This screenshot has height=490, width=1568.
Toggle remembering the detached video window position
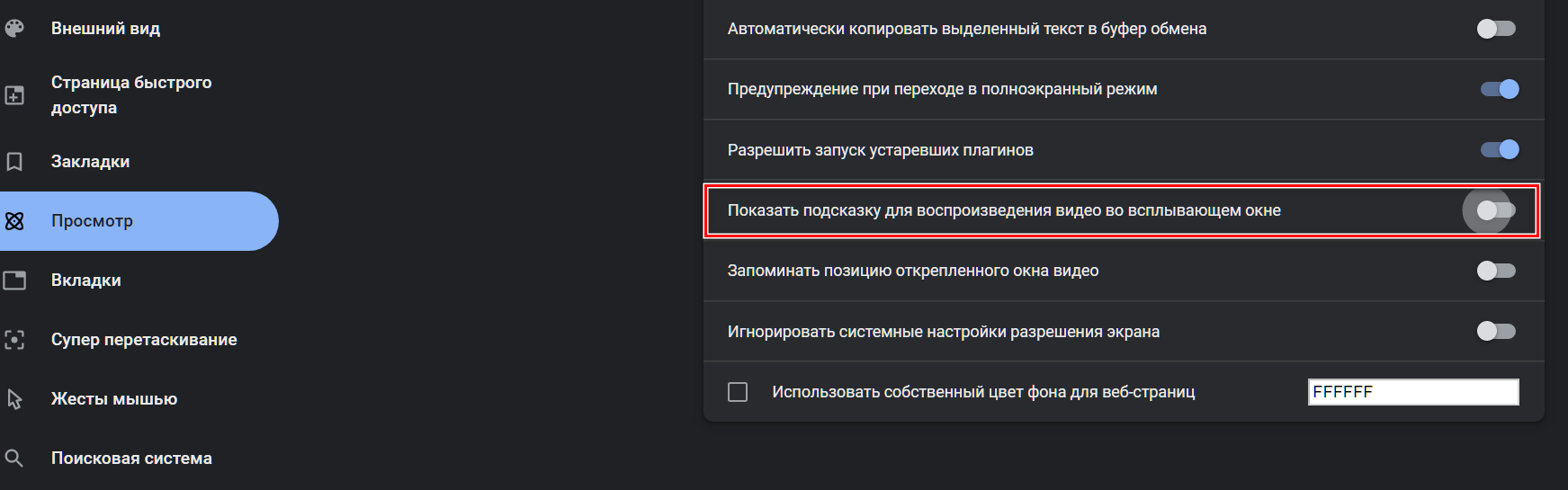(x=1496, y=271)
